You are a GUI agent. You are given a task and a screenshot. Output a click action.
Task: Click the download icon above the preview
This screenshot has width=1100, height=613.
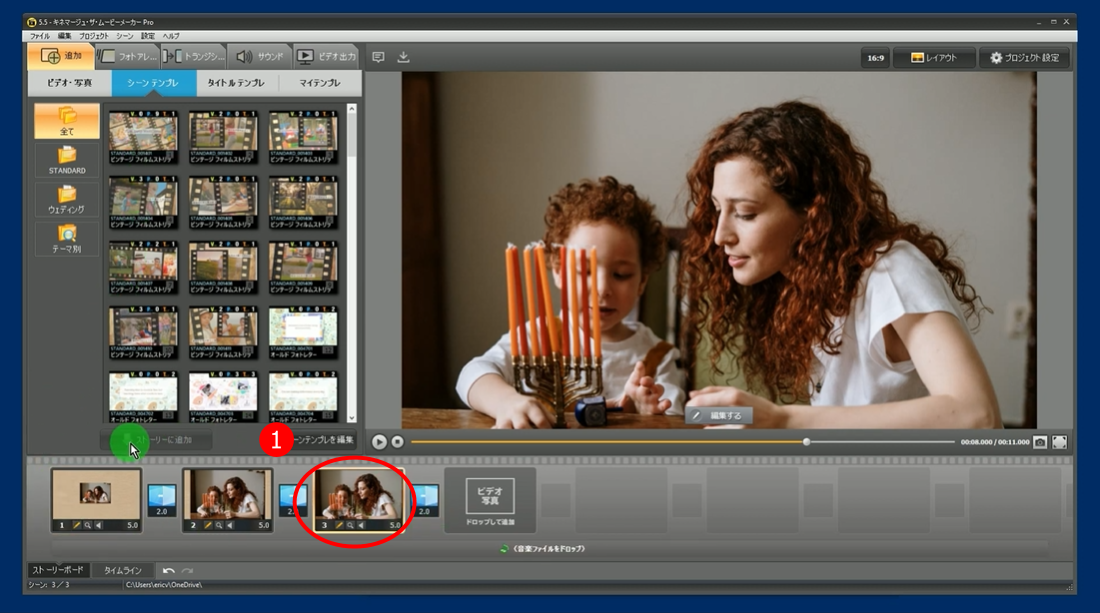click(x=403, y=58)
